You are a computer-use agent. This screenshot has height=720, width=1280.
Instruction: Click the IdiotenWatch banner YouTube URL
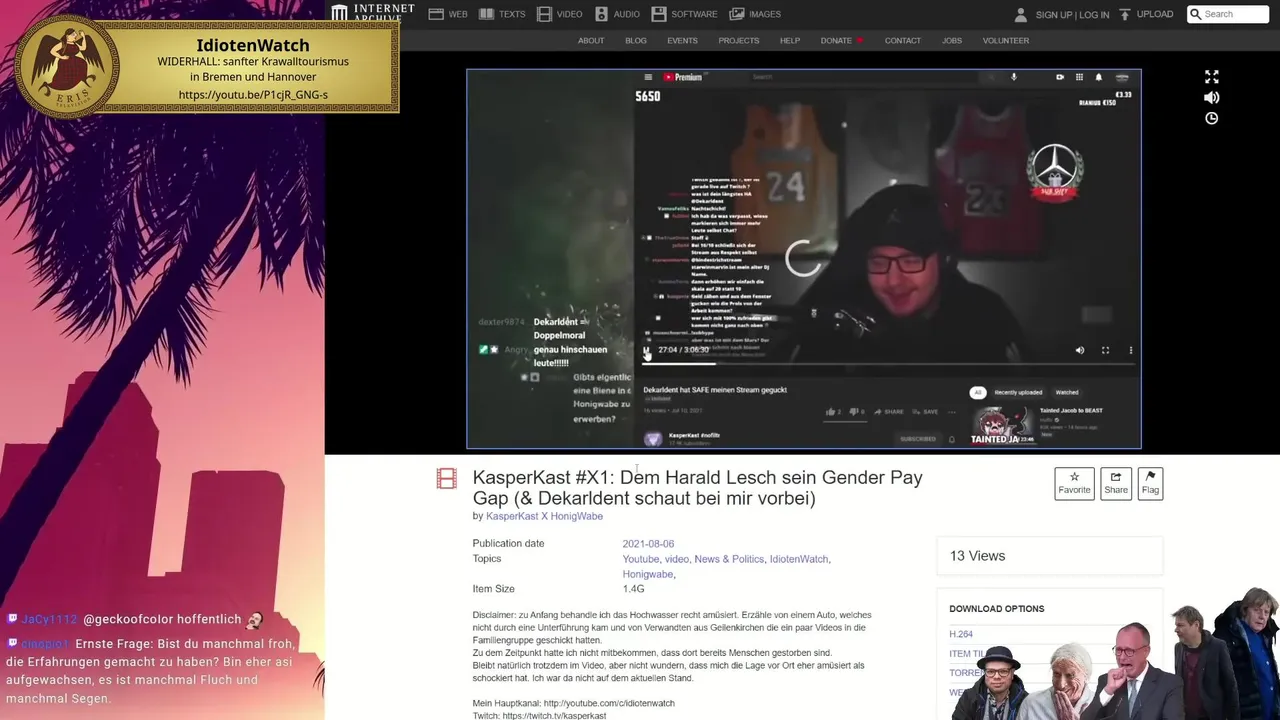[x=253, y=95]
